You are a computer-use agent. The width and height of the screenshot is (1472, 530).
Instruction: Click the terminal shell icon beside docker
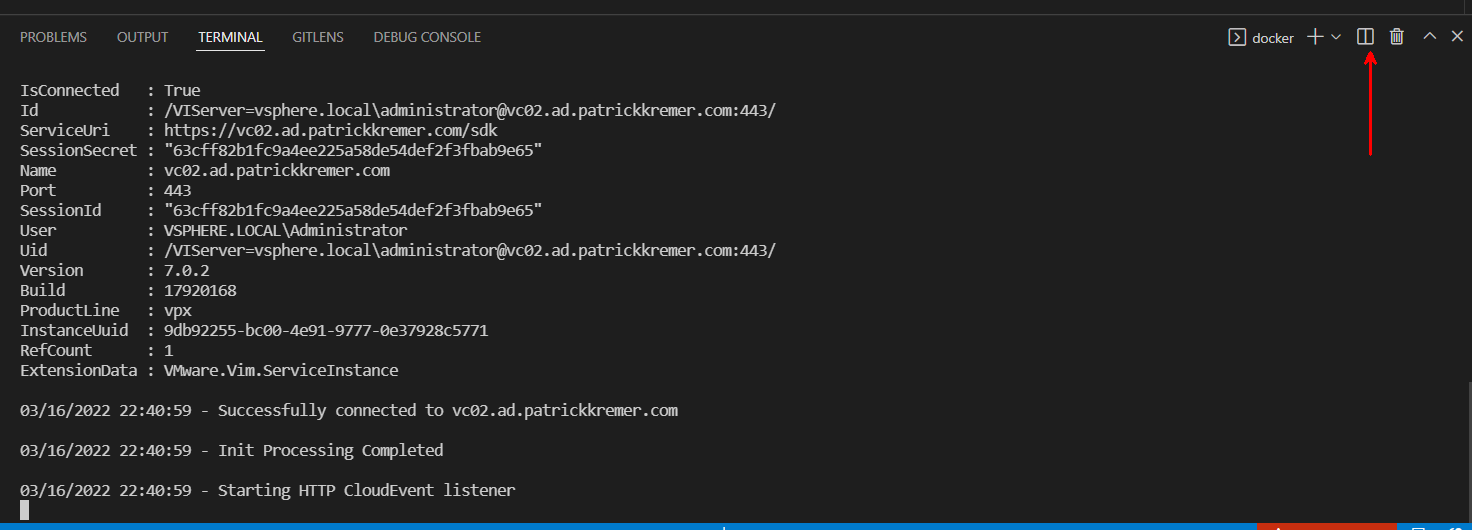pyautogui.click(x=1237, y=37)
